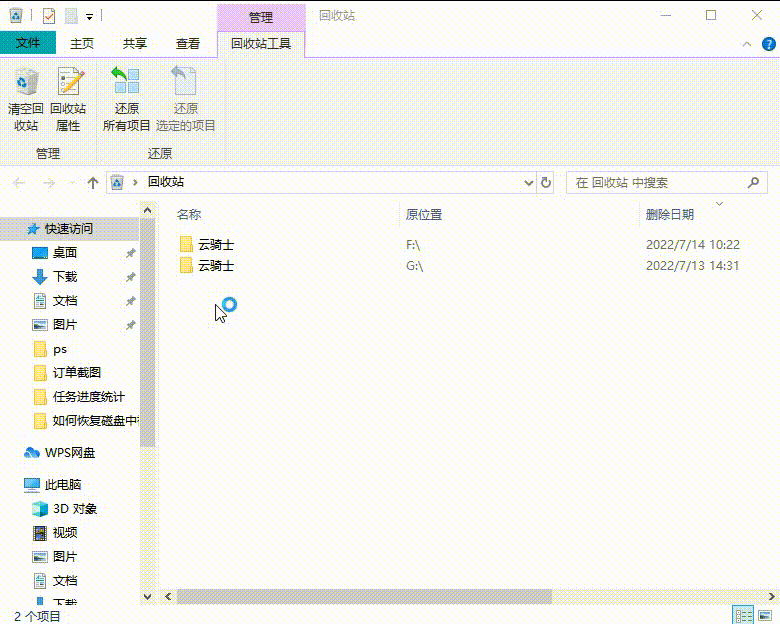Open recent locations dropdown arrow

coord(73,183)
